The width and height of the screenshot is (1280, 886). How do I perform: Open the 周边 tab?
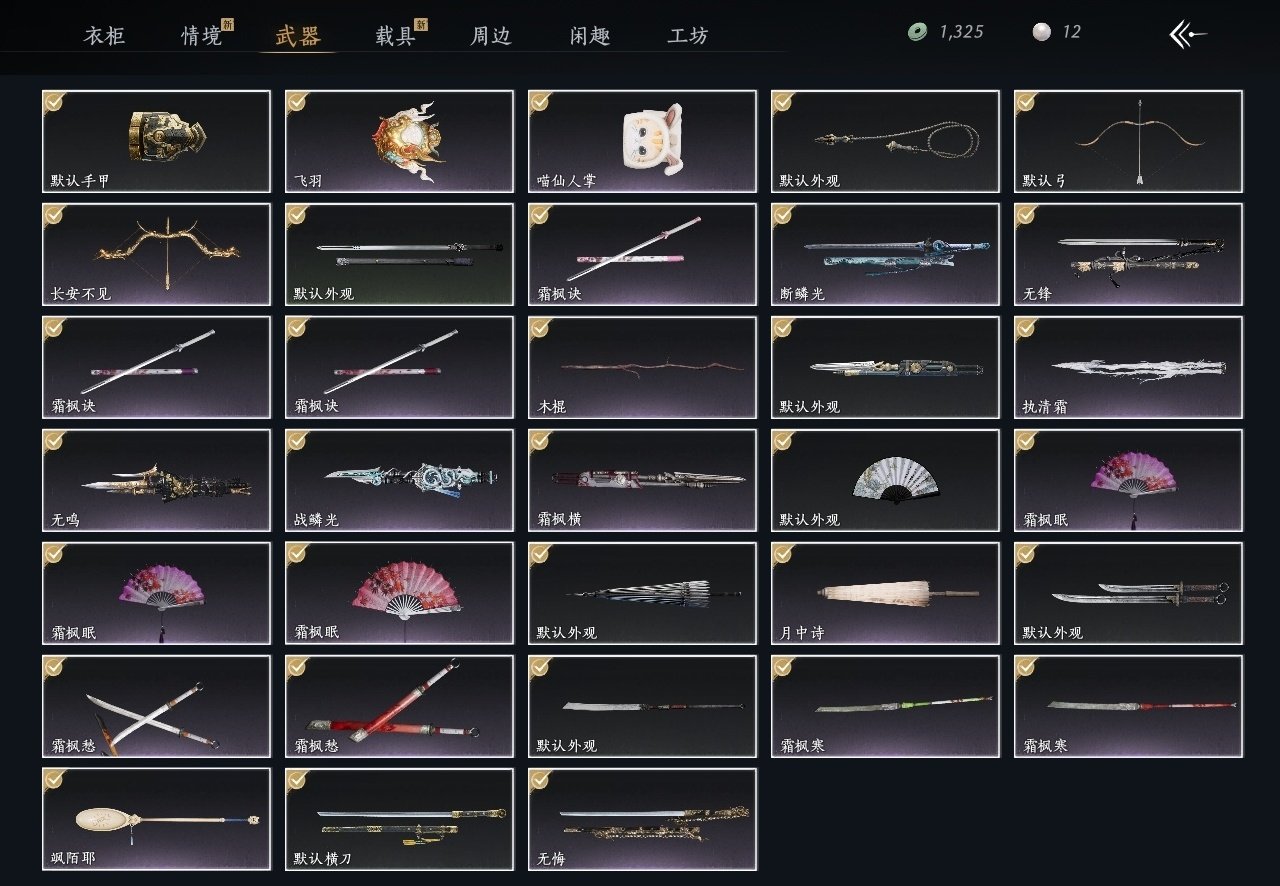click(491, 36)
